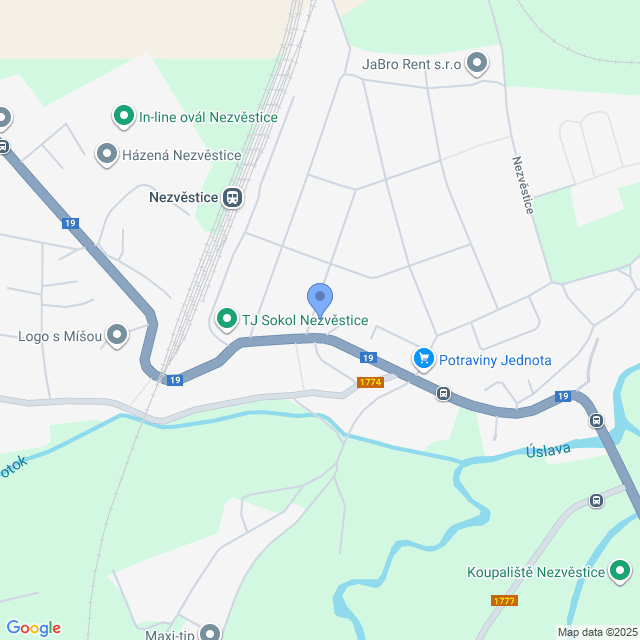This screenshot has width=640, height=640.
Task: Click the Potraviny Jednota label
Action: pos(495,360)
